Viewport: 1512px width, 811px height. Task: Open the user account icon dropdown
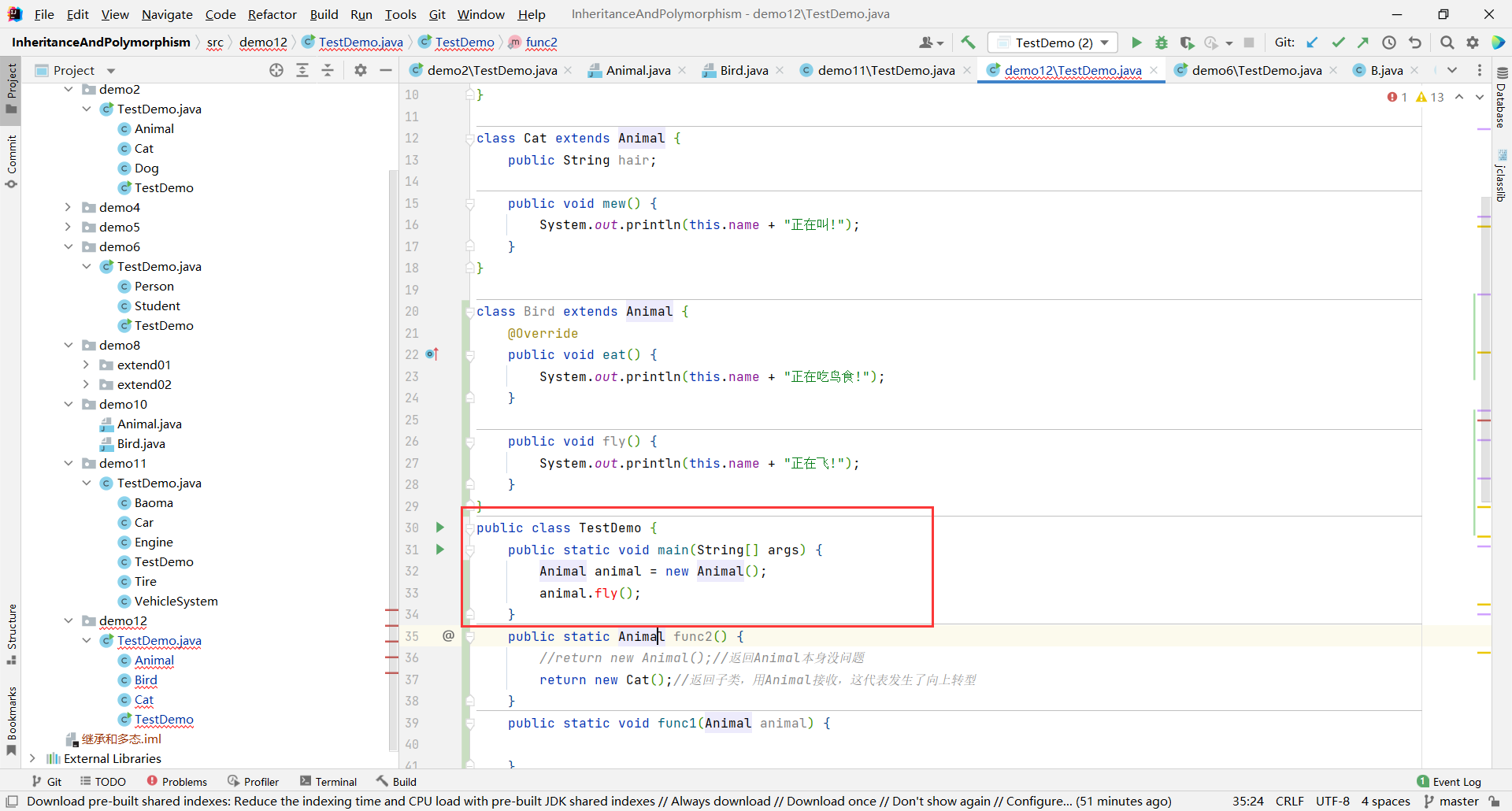(x=931, y=43)
